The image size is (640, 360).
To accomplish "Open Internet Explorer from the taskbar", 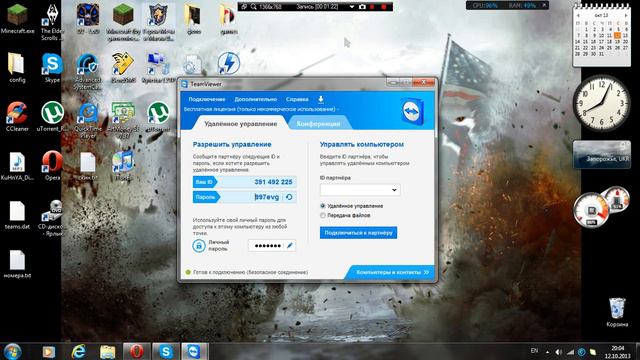I will (78, 351).
